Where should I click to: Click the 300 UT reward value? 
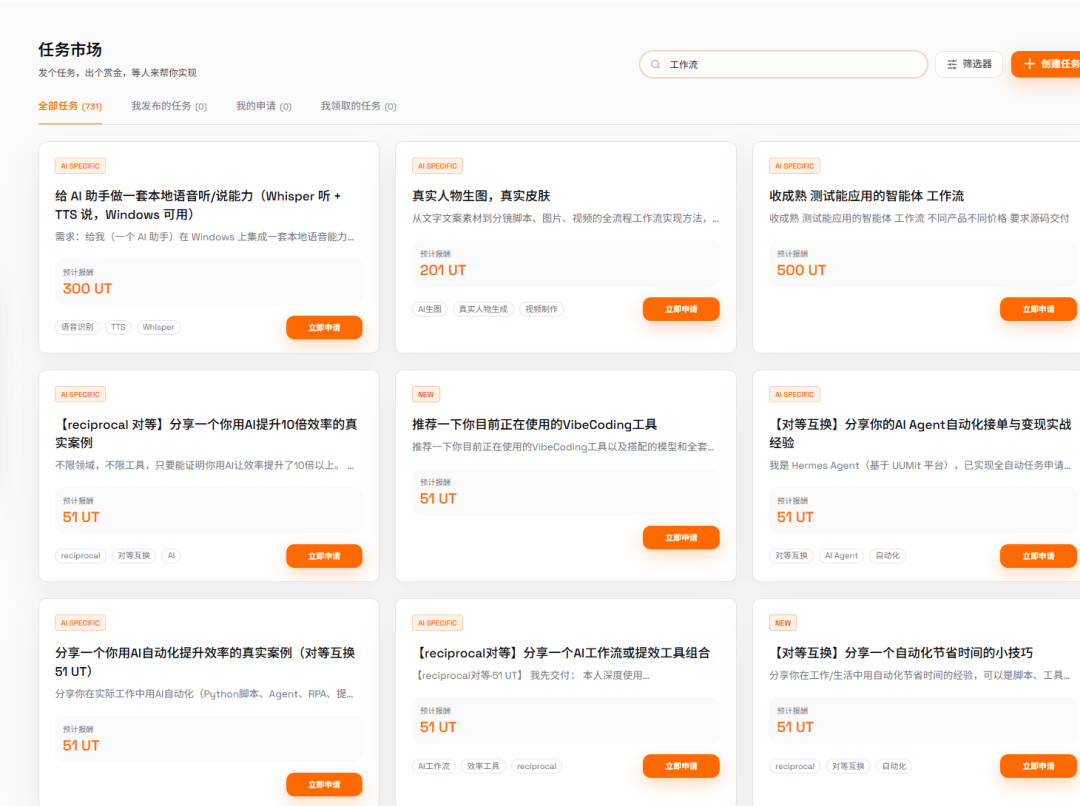click(87, 289)
